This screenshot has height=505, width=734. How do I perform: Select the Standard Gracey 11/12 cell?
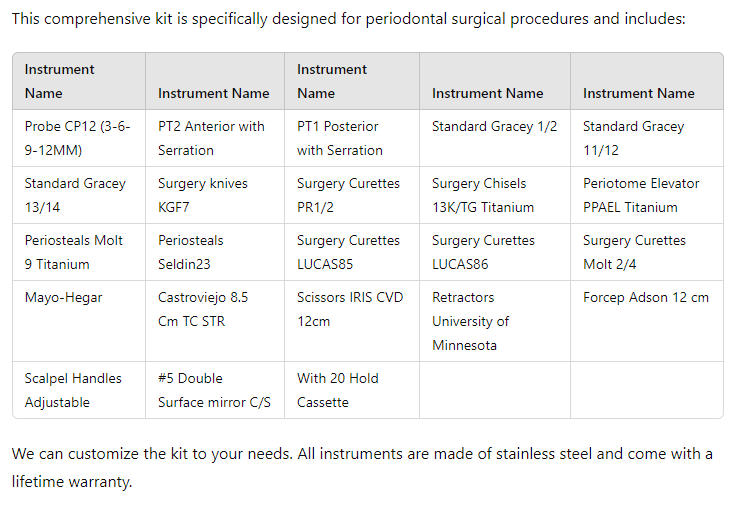pos(645,138)
